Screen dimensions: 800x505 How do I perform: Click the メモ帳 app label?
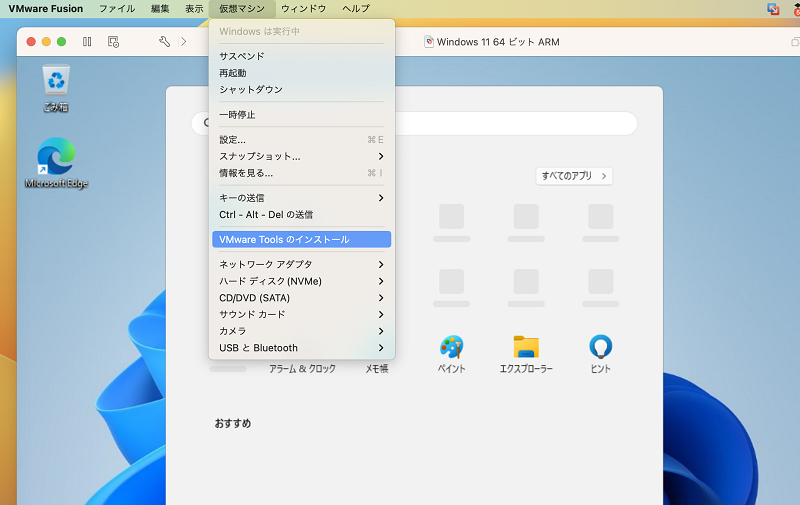377,368
